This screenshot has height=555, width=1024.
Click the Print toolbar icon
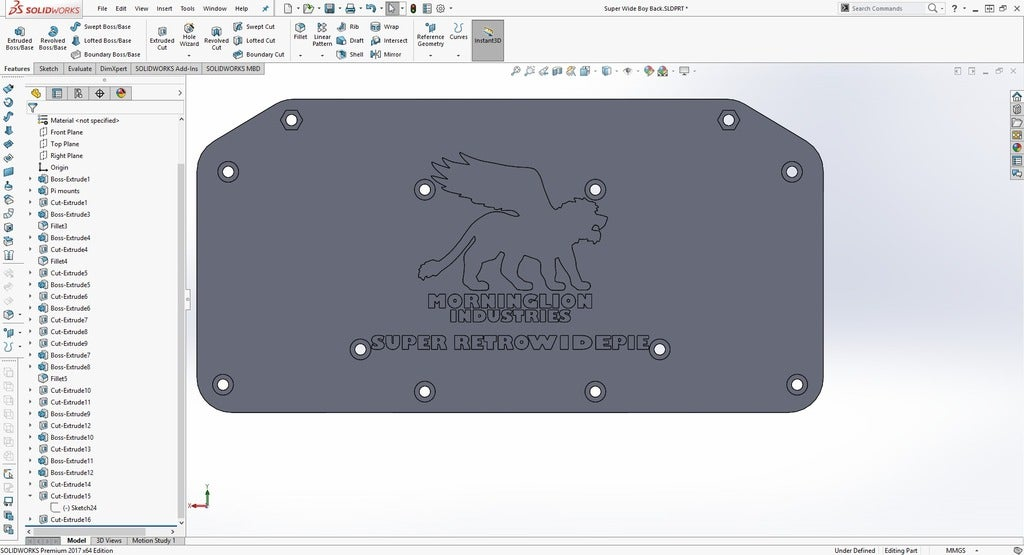(x=350, y=8)
